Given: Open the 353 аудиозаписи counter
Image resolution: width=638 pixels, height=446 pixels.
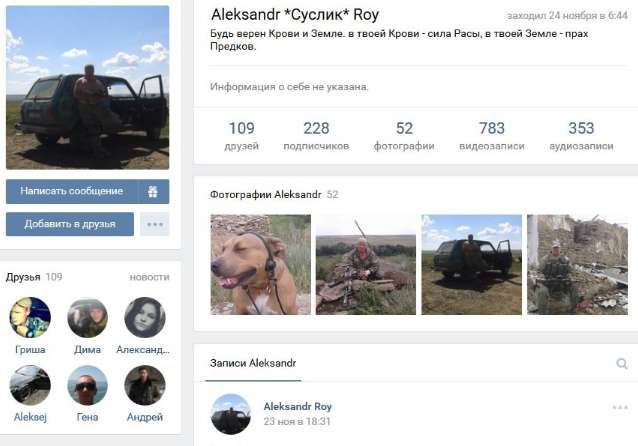Looking at the screenshot, I should point(581,136).
